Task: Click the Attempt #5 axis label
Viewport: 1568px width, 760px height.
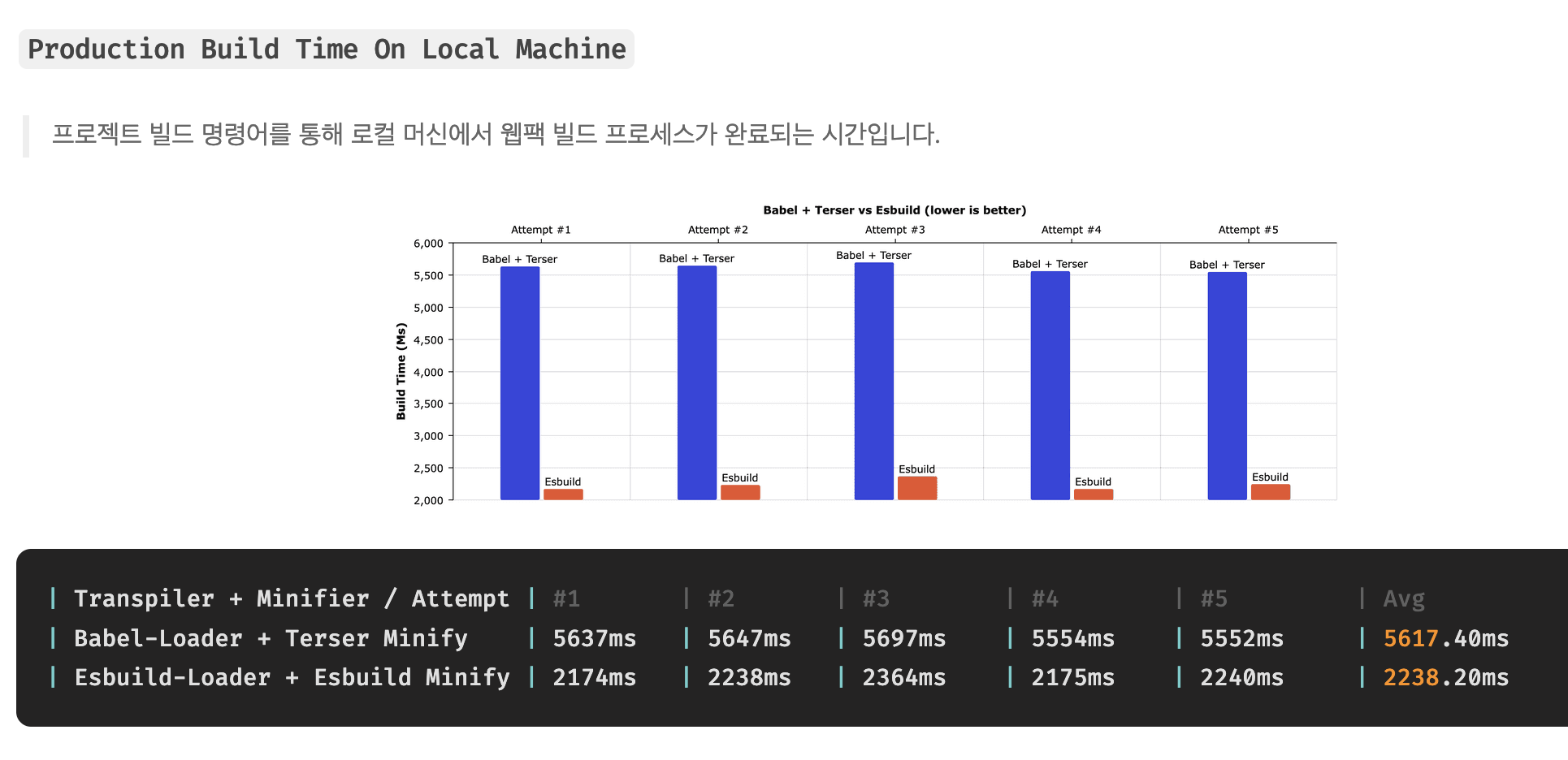Action: (1248, 230)
